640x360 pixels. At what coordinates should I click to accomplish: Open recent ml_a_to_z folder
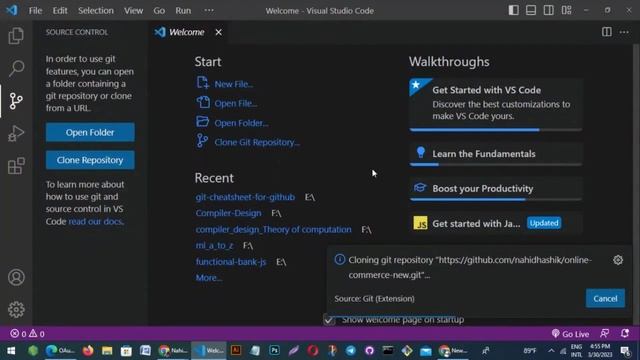(x=214, y=245)
